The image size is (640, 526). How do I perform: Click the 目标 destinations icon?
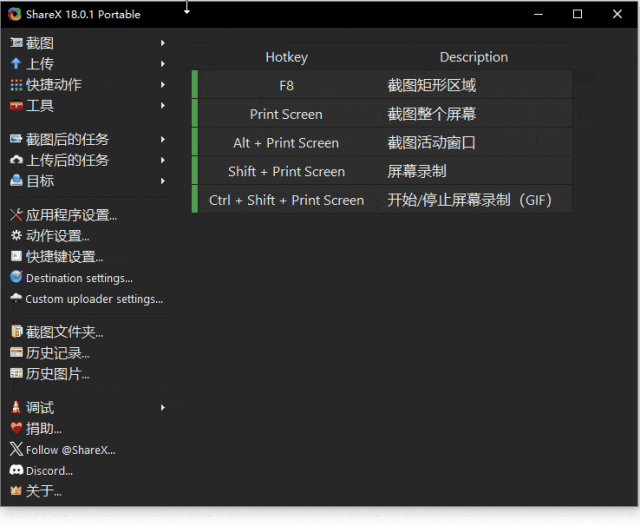tap(16, 180)
